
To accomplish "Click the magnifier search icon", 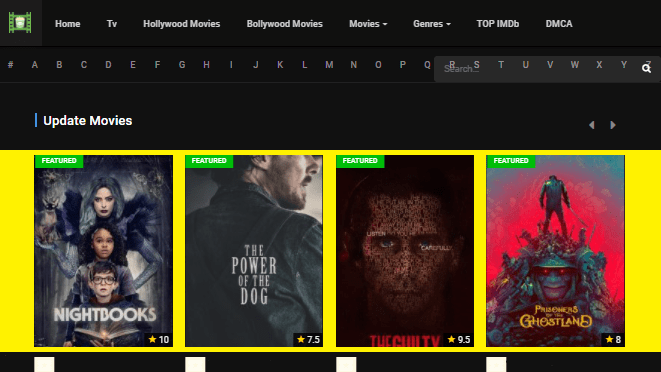I will (x=646, y=68).
